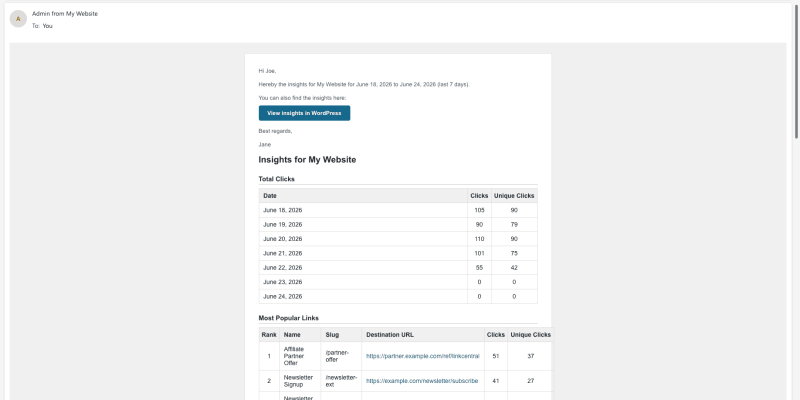Open the example.com newsletter subscribe link
The height and width of the screenshot is (400, 800).
[422, 381]
